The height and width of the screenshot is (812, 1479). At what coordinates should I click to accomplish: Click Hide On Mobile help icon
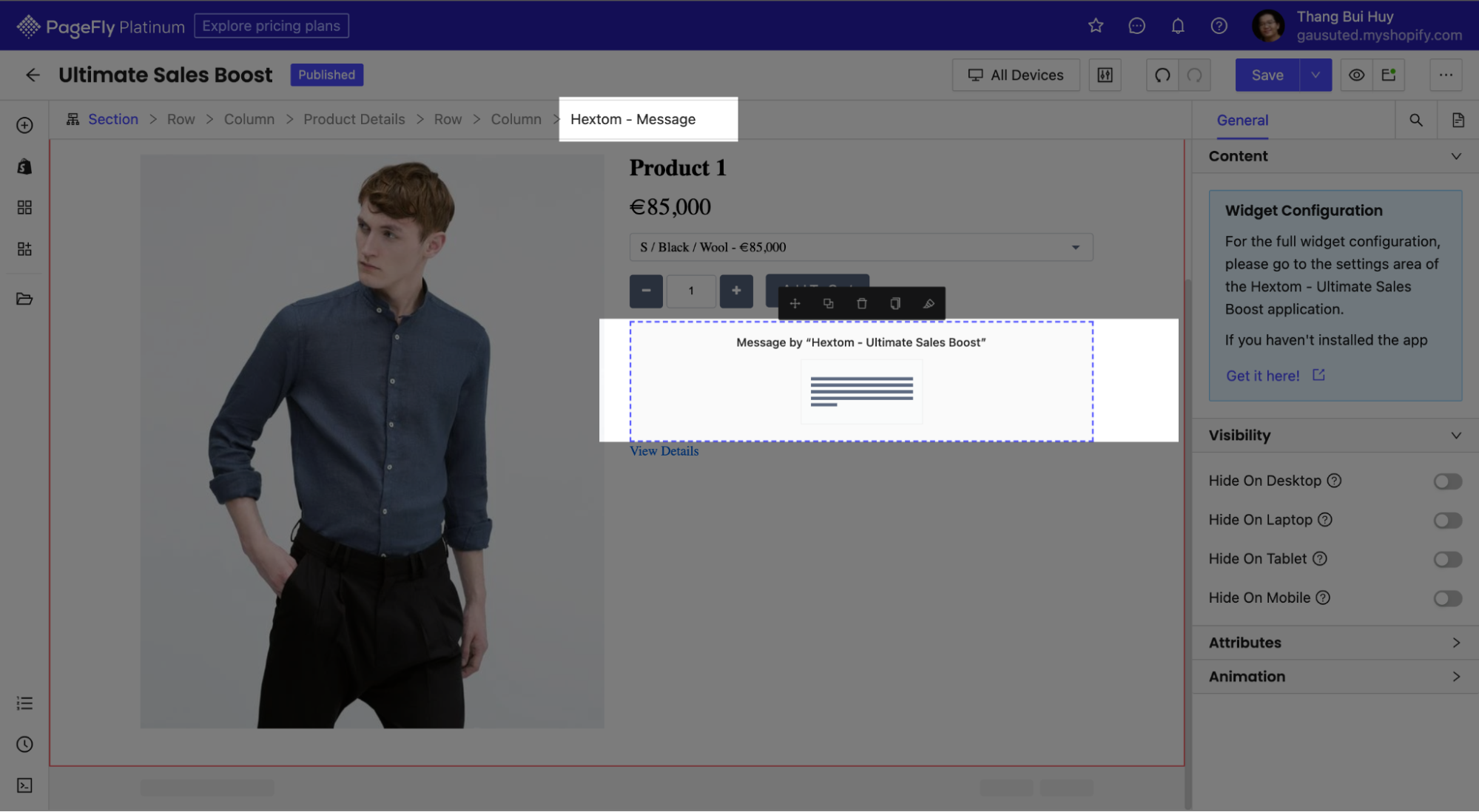click(1323, 598)
